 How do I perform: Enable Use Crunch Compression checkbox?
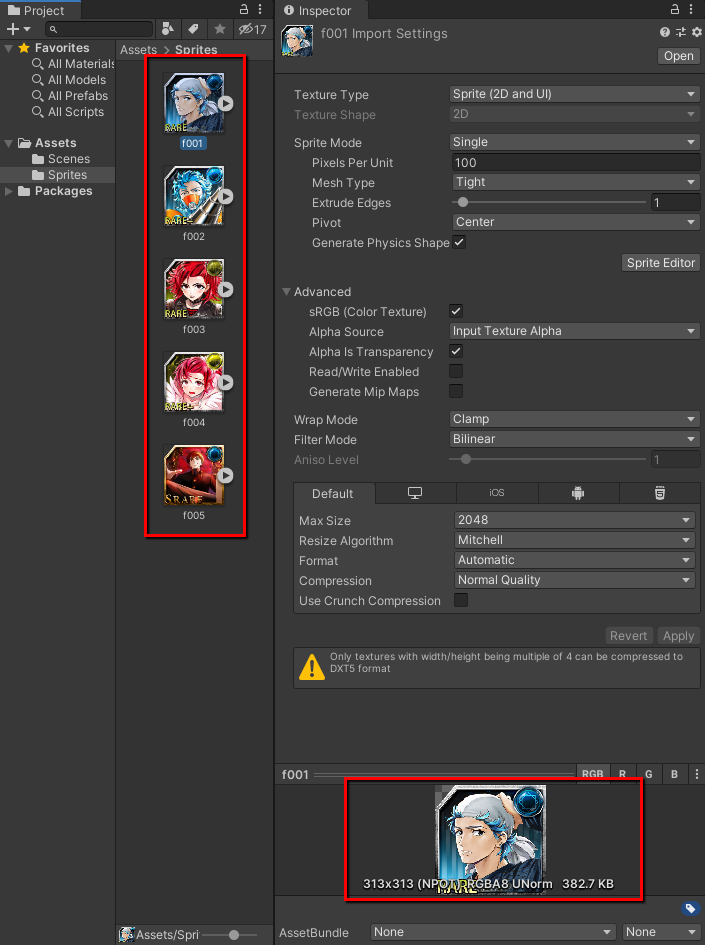point(461,600)
